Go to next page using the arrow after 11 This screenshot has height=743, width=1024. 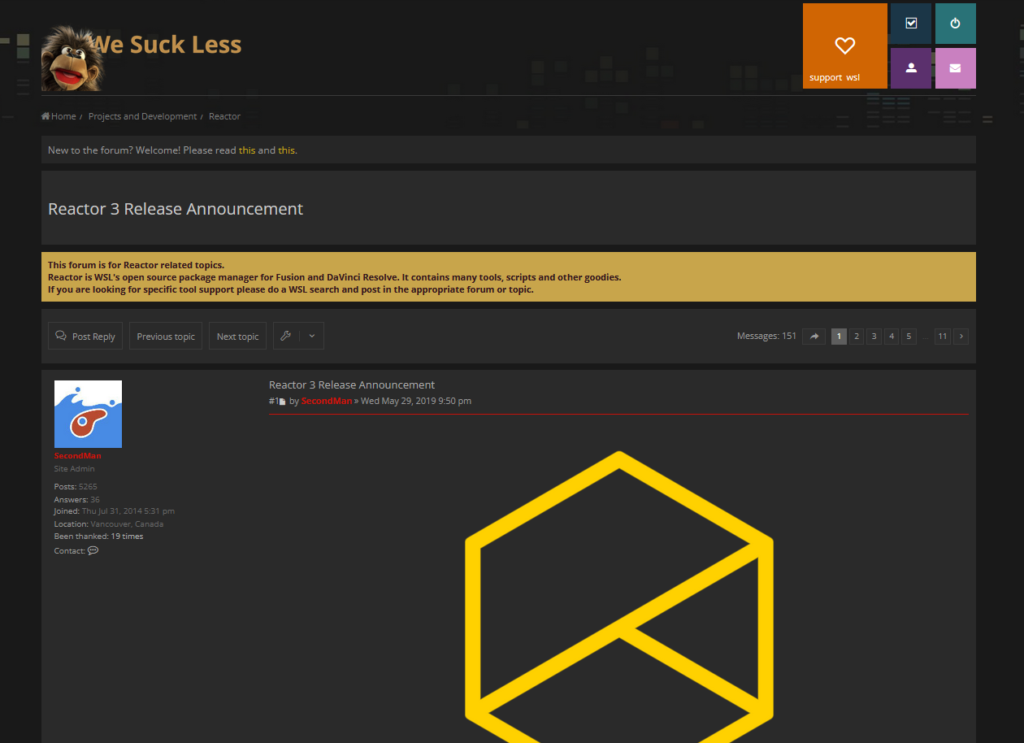[x=961, y=336]
